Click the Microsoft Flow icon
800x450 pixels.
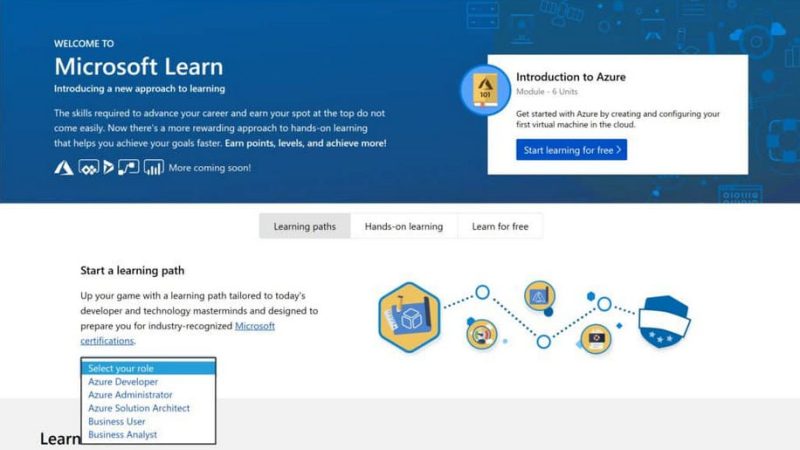(129, 168)
